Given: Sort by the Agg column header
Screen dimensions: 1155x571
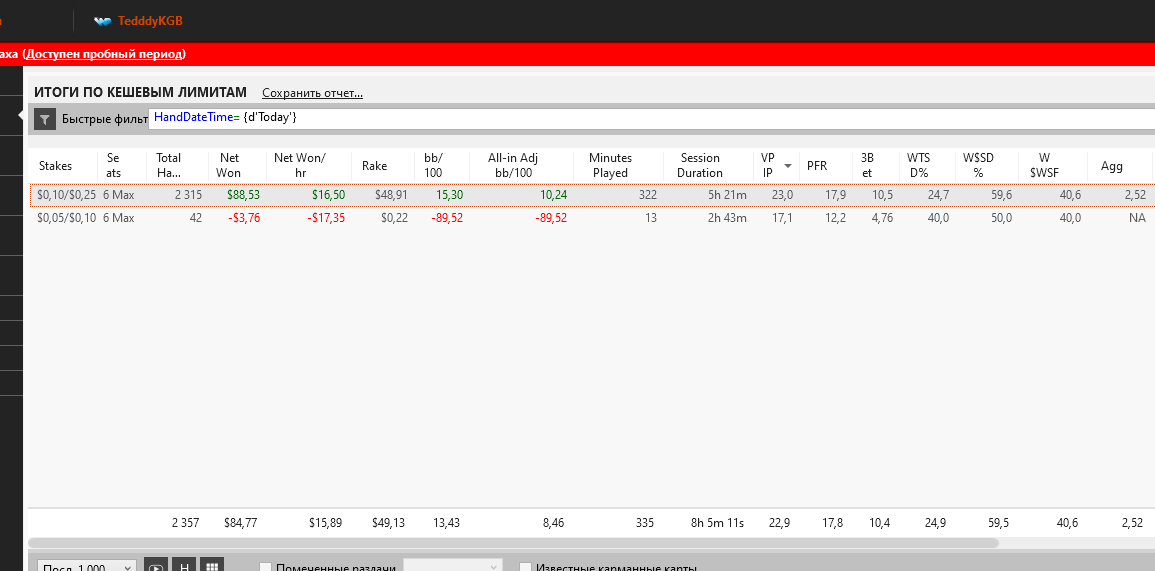Looking at the screenshot, I should click(x=1112, y=166).
